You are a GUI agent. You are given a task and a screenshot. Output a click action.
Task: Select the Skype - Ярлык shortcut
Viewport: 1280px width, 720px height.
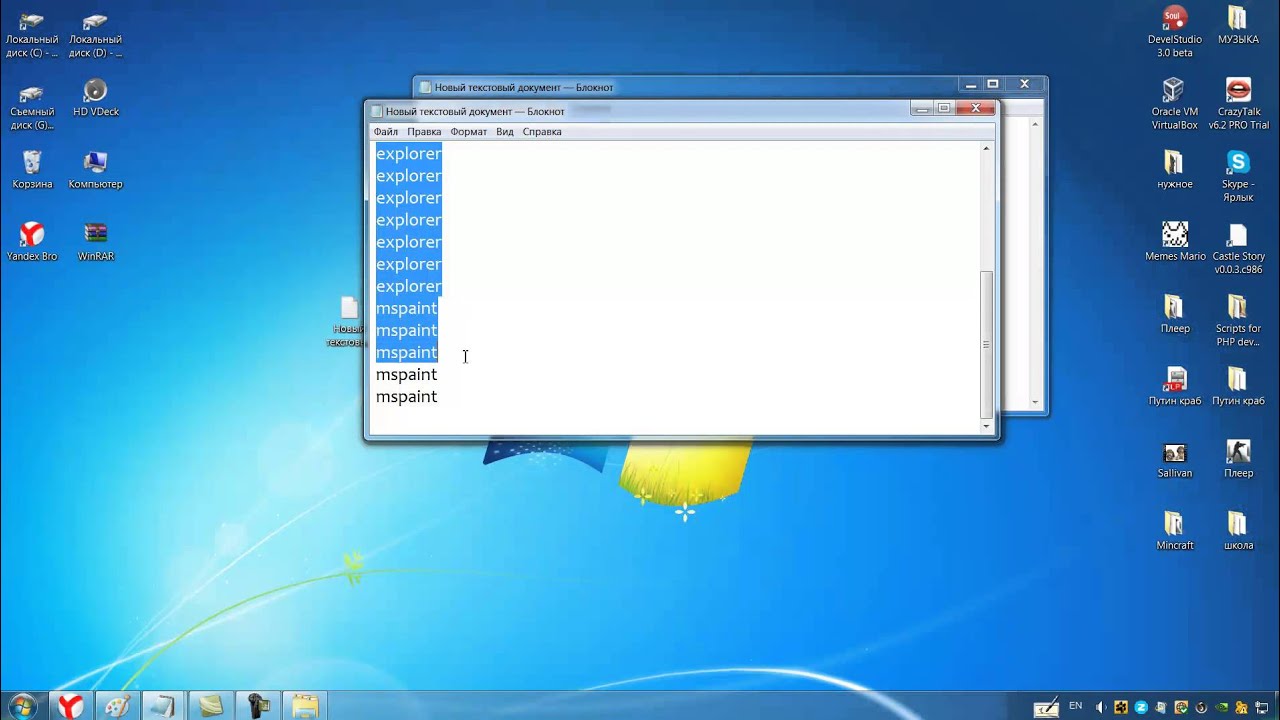[1238, 176]
